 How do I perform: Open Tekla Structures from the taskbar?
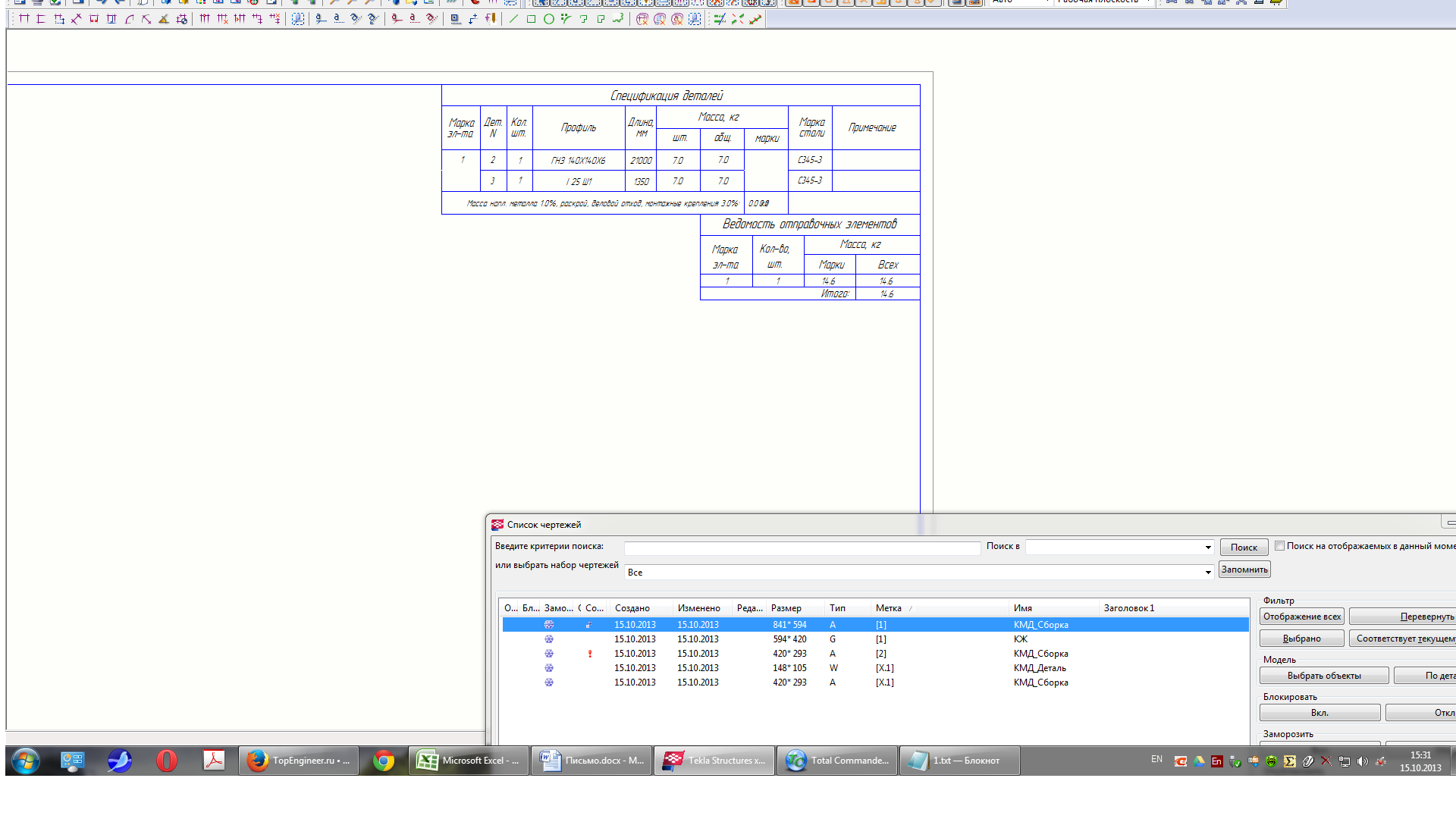tap(714, 760)
